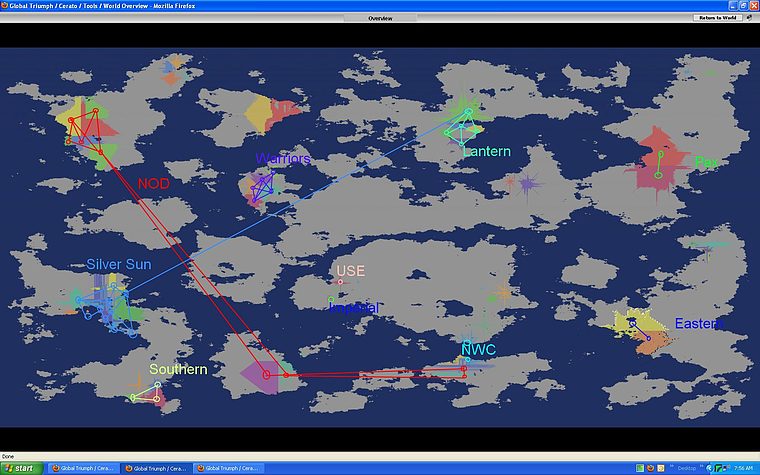Viewport: 760px width, 475px height.
Task: Click the network computers tray icon
Action: (x=726, y=468)
